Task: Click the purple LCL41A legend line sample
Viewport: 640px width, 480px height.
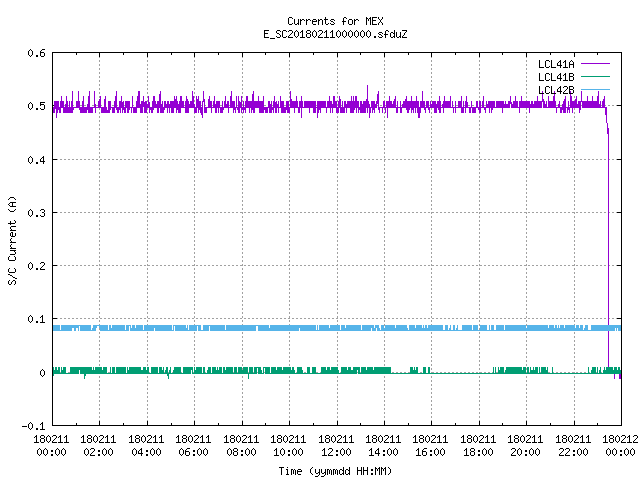Action: pos(595,64)
